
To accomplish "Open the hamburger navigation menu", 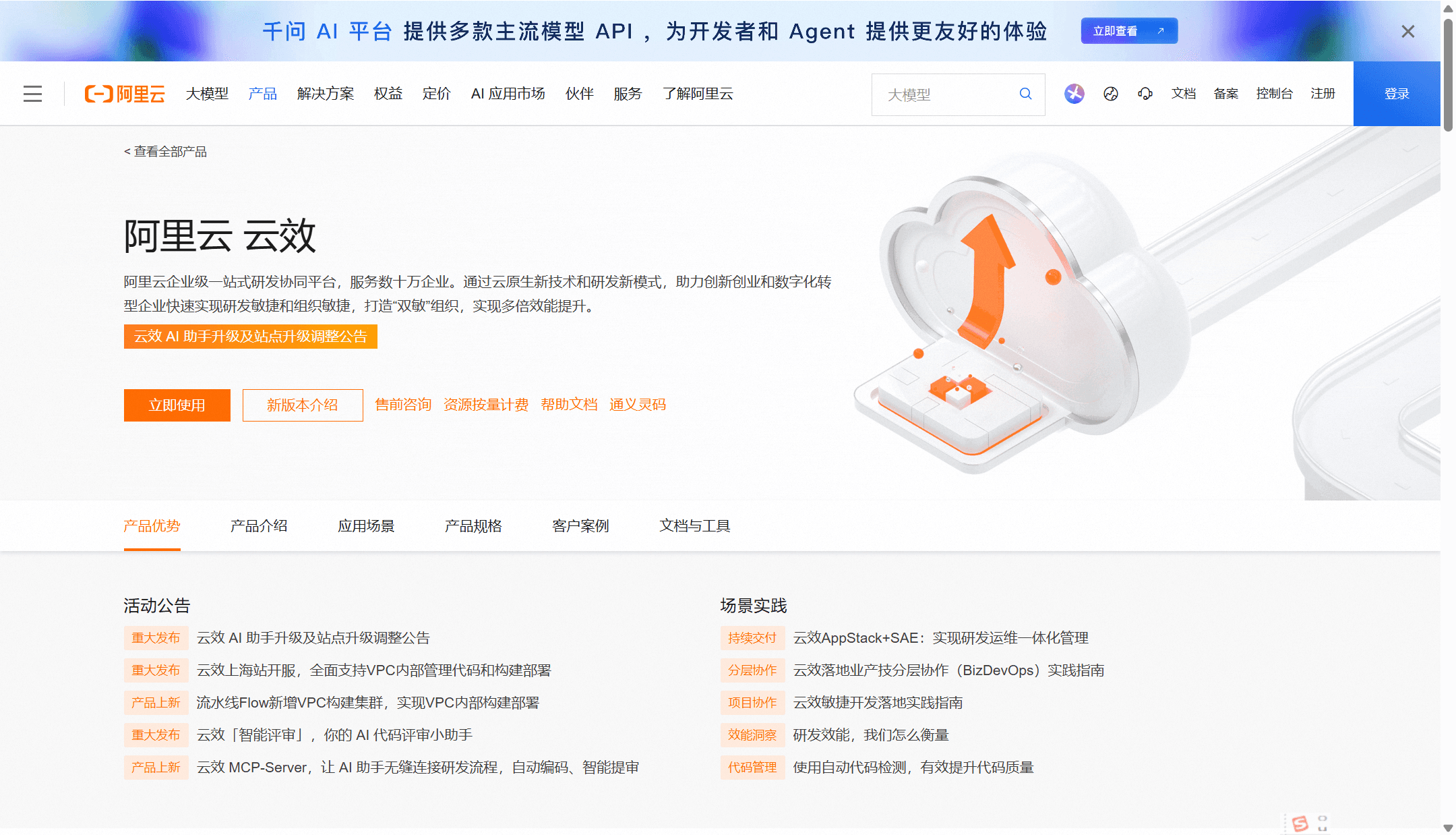I will [x=32, y=94].
